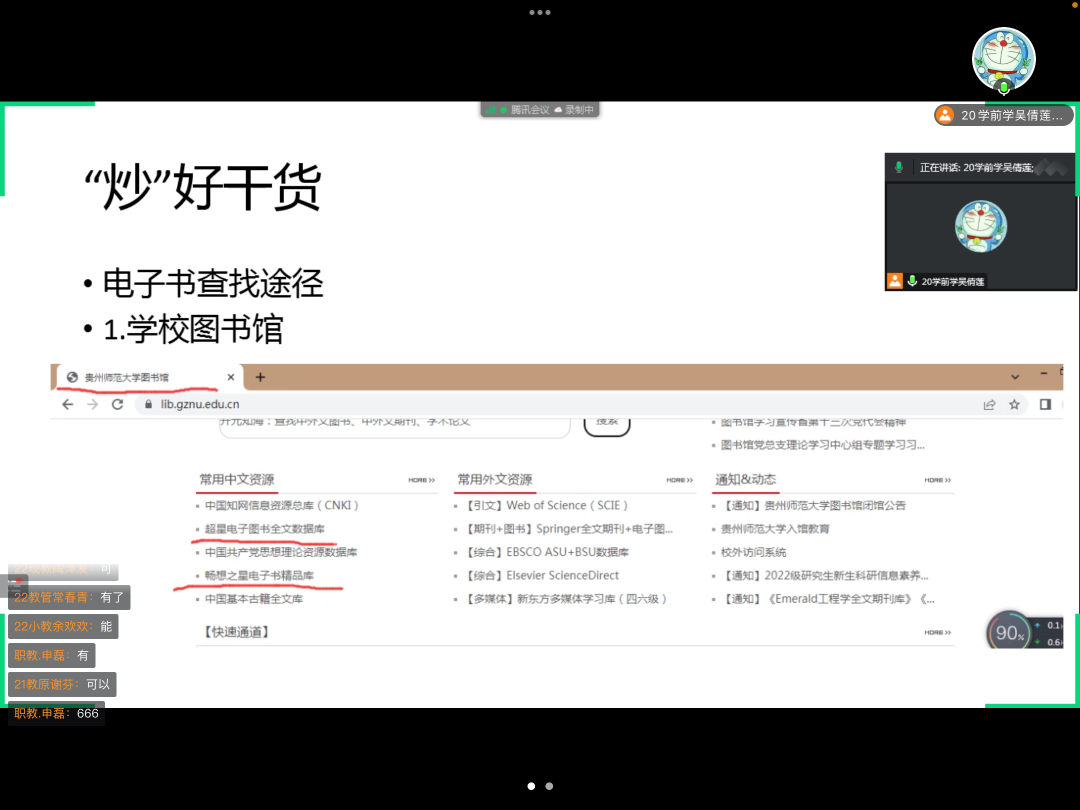Expand MORE next to 常用外文资源

679,480
